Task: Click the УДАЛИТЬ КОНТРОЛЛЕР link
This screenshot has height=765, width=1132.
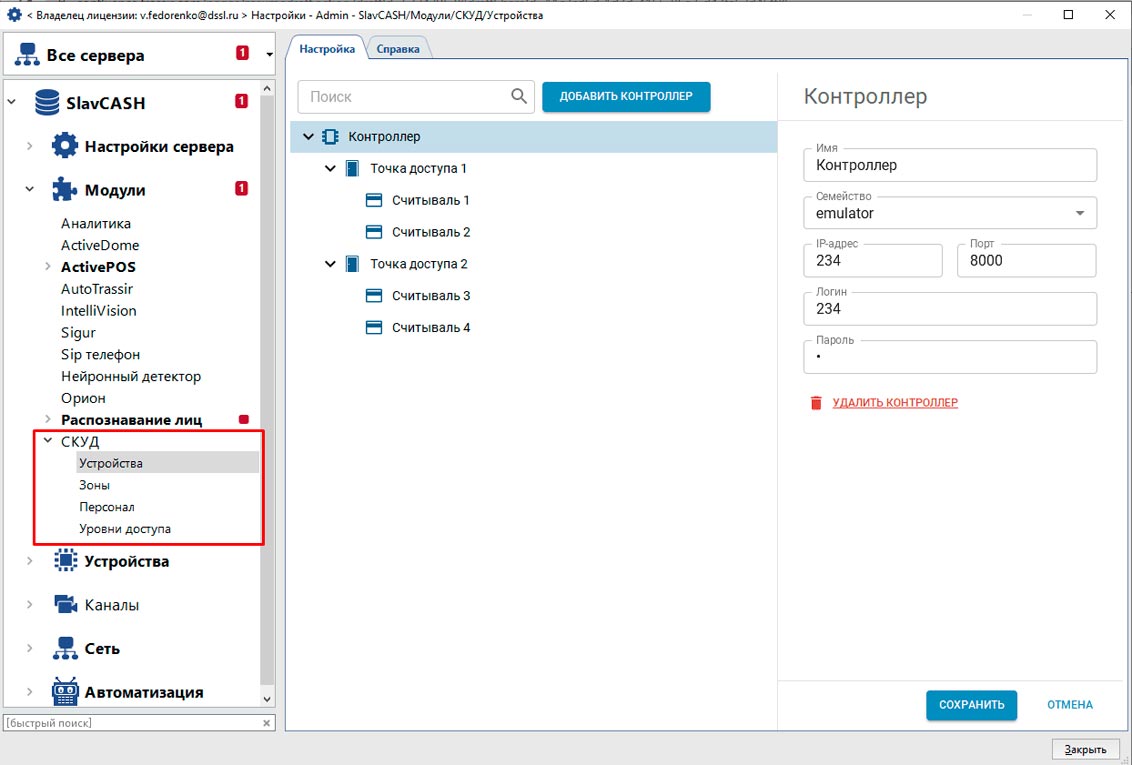Action: (x=895, y=403)
